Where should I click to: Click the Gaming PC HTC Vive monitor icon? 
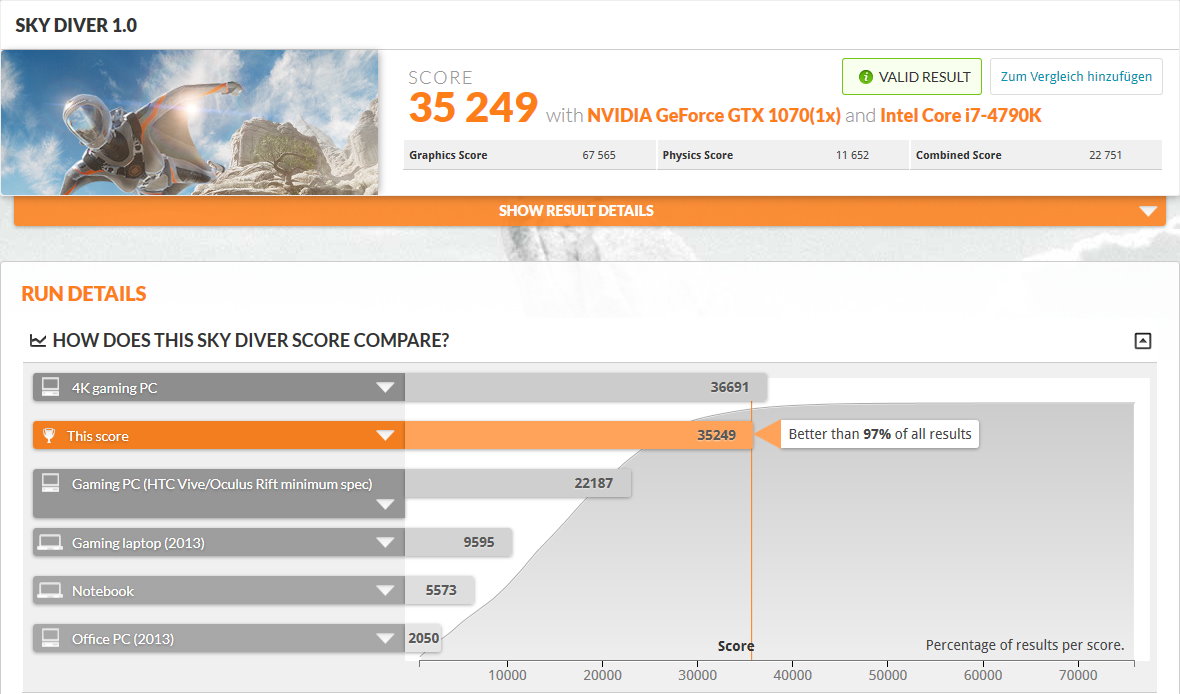49,484
